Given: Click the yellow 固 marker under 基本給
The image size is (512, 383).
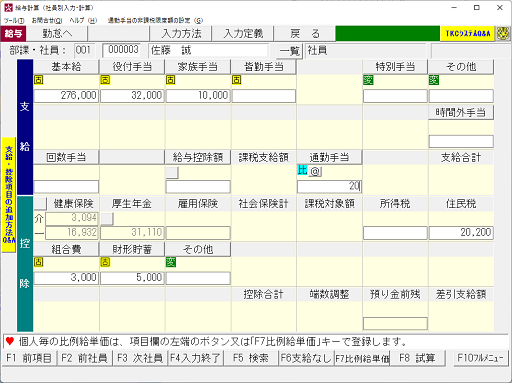Looking at the screenshot, I should 39,80.
